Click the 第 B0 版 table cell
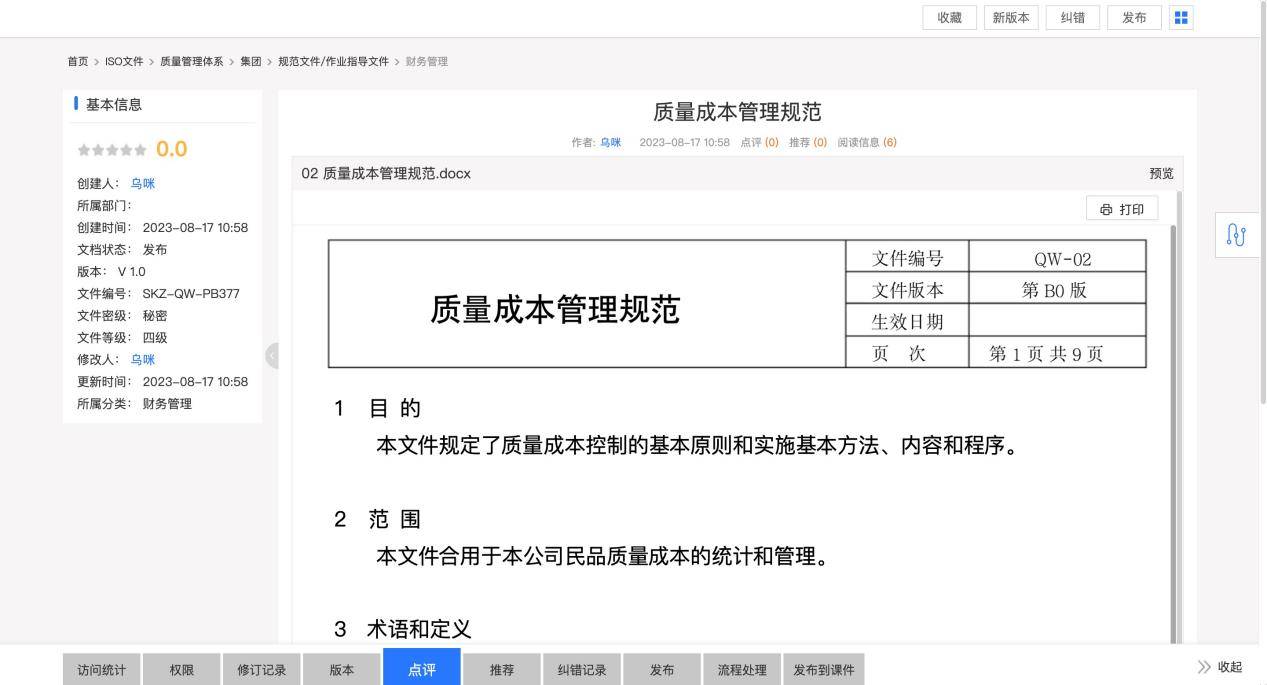 [1057, 289]
